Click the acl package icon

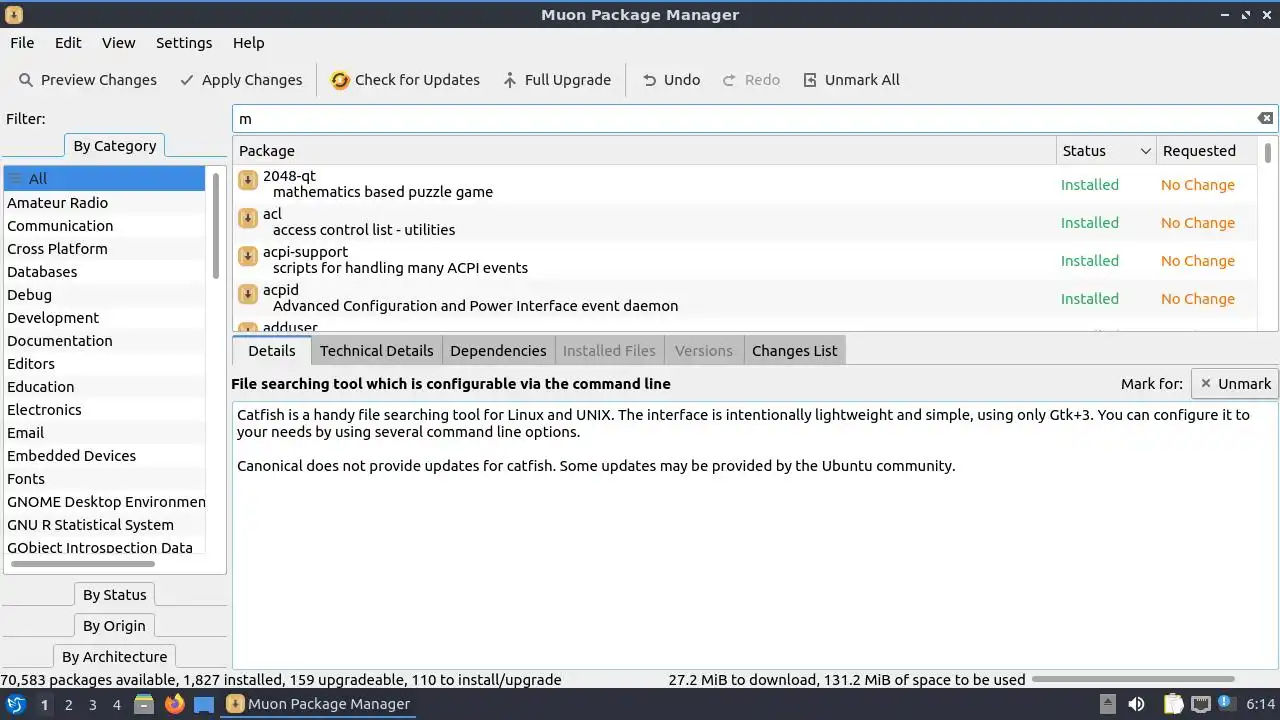click(248, 218)
